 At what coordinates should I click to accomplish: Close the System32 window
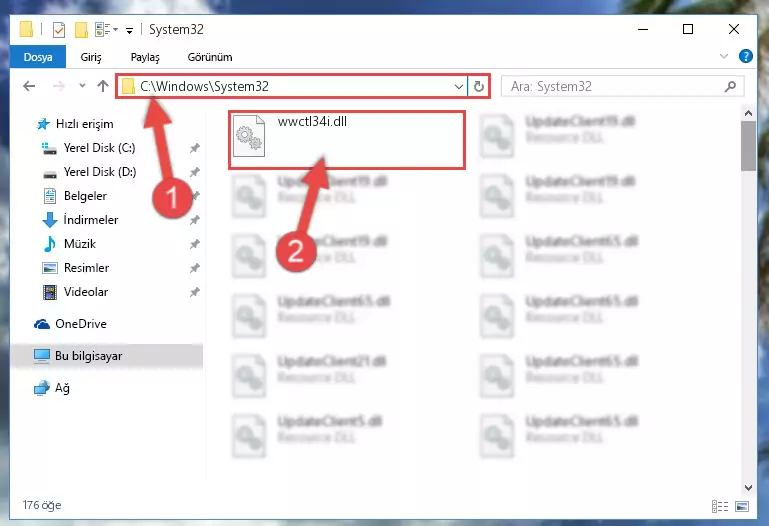click(734, 29)
